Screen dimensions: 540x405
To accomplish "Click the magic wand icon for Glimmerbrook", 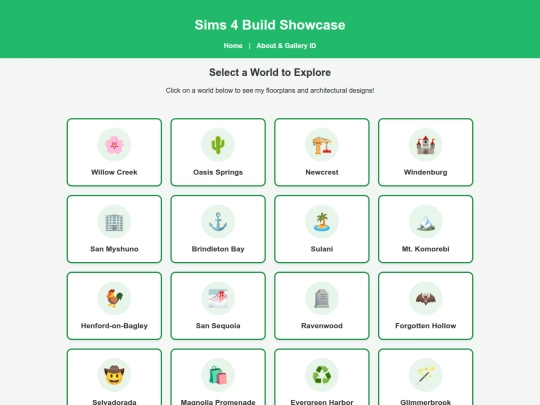I will [x=426, y=375].
